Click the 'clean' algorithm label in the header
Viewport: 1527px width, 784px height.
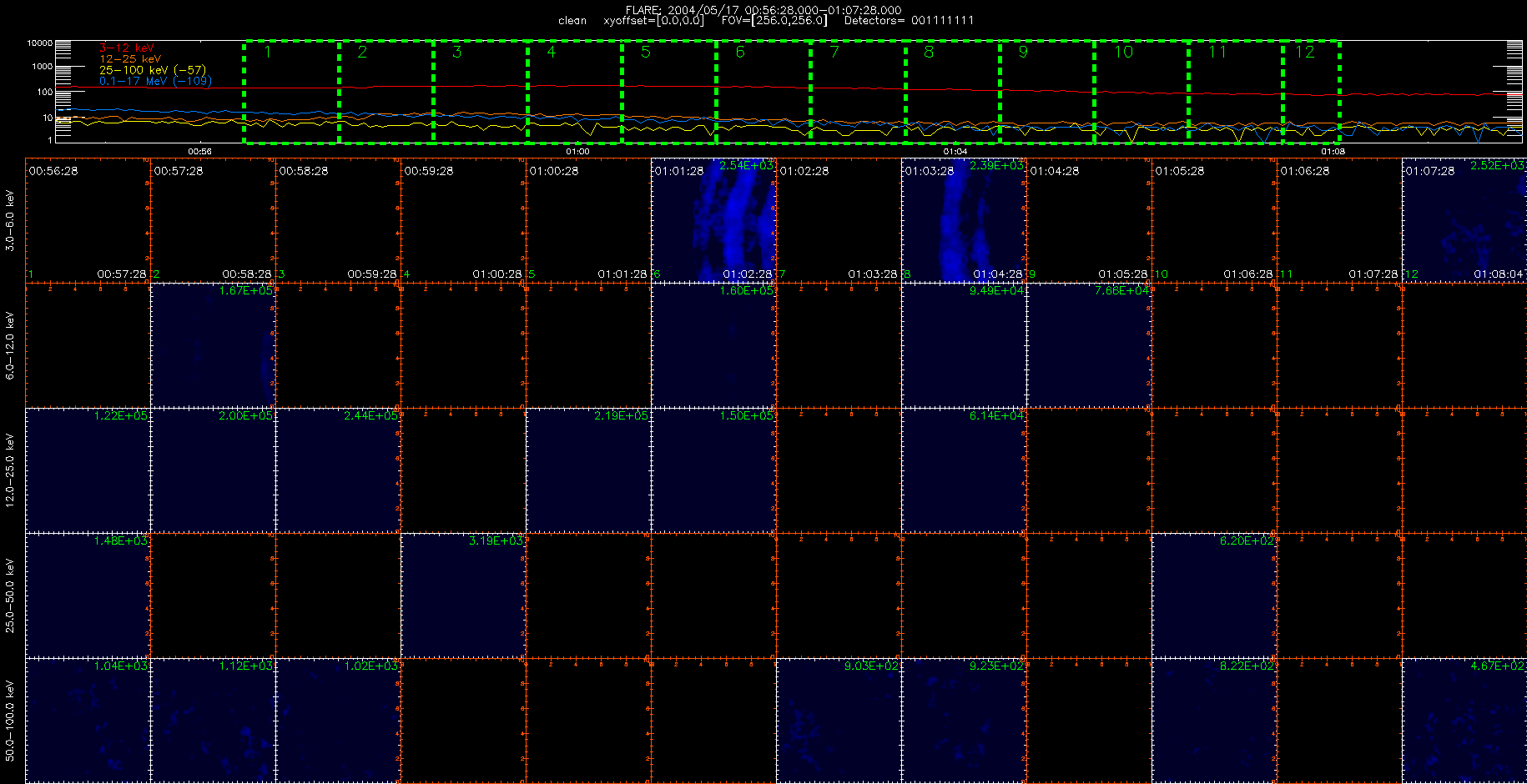[x=572, y=20]
